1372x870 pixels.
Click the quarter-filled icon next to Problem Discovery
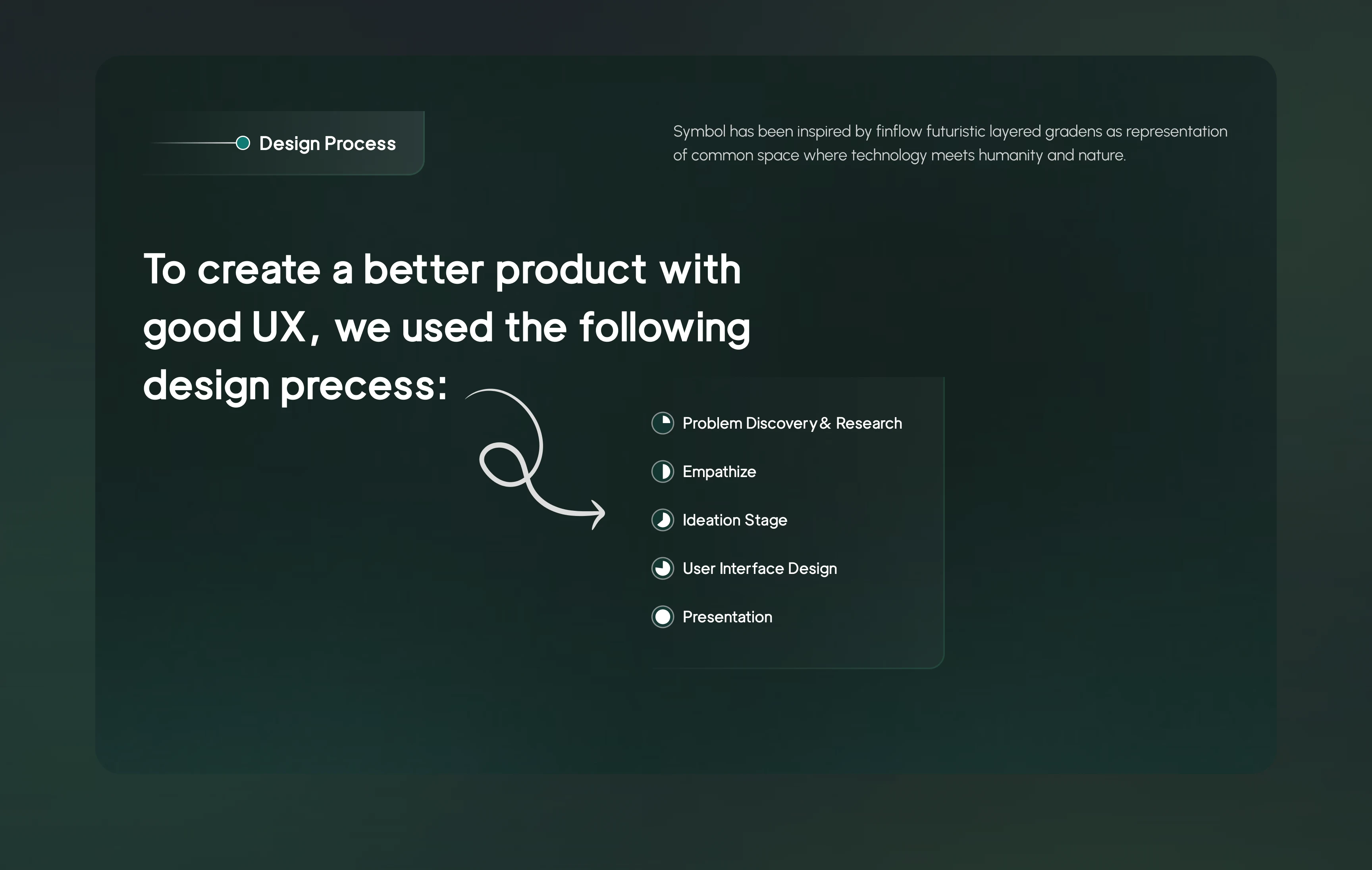[x=663, y=423]
